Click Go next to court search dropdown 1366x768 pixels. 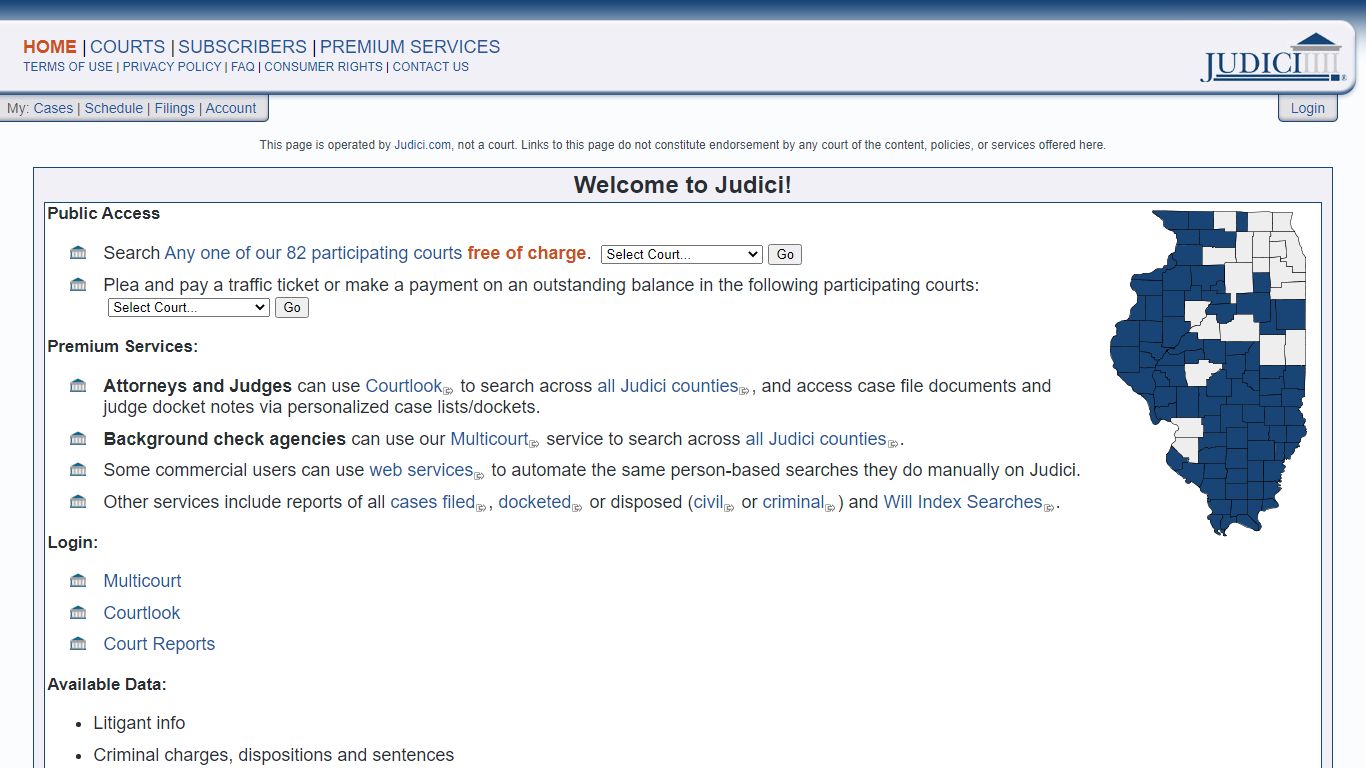(785, 254)
